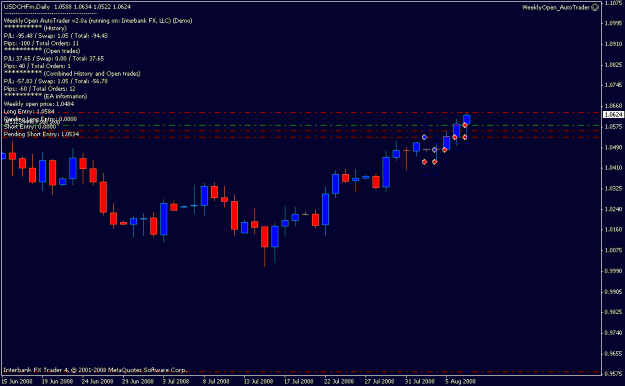Image resolution: width=625 pixels, height=386 pixels.
Task: Select the blue diamond marker on the lowest red entry line
Action: (425, 137)
